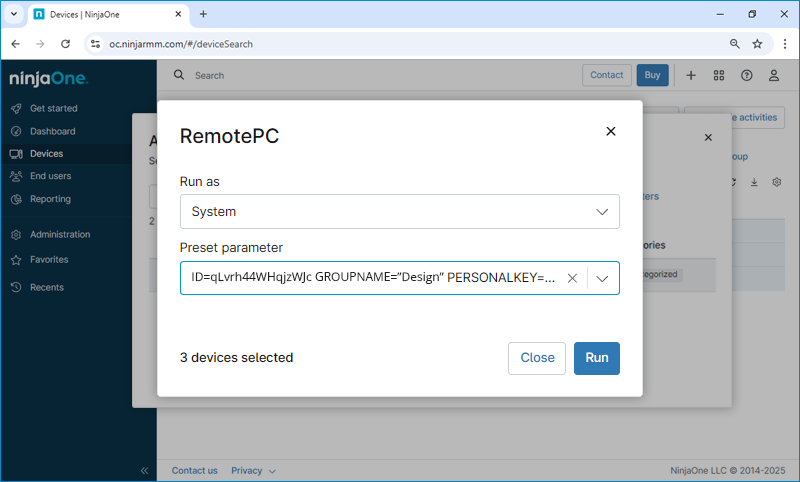
Task: Click the Administration gear icon
Action: click(x=16, y=235)
